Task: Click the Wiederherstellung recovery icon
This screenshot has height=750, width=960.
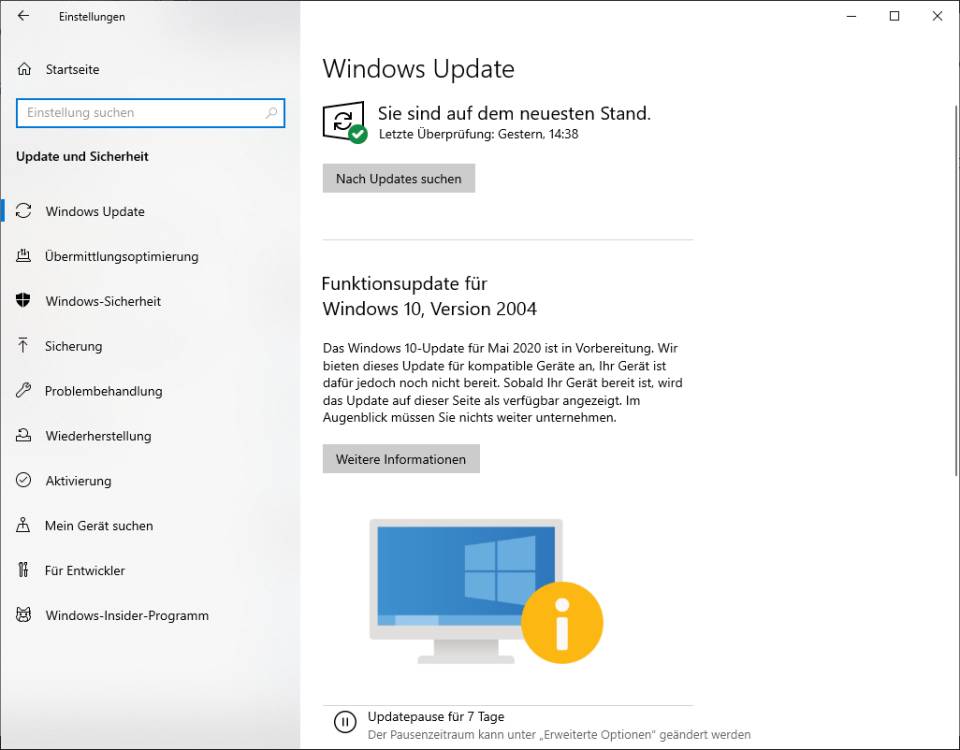Action: click(x=24, y=436)
